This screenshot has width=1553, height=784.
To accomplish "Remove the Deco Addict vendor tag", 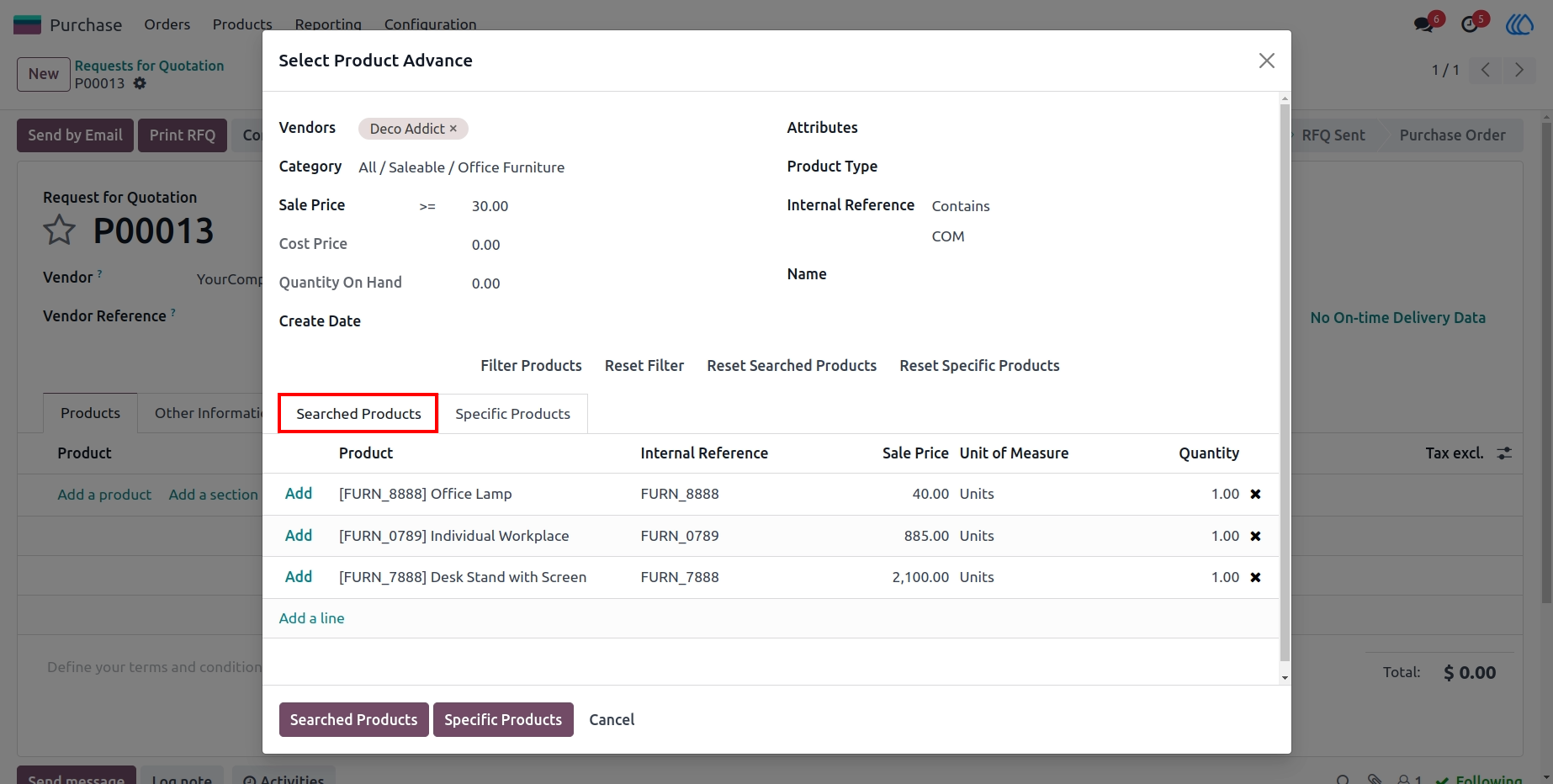I will tap(453, 128).
